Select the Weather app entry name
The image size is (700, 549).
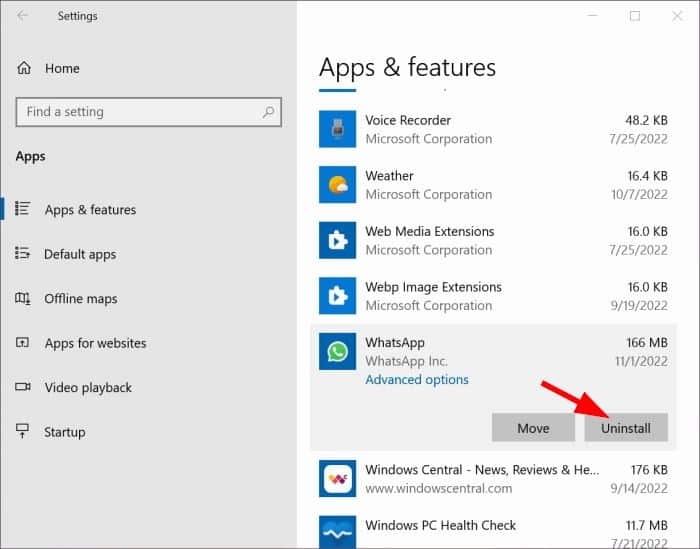pos(389,176)
